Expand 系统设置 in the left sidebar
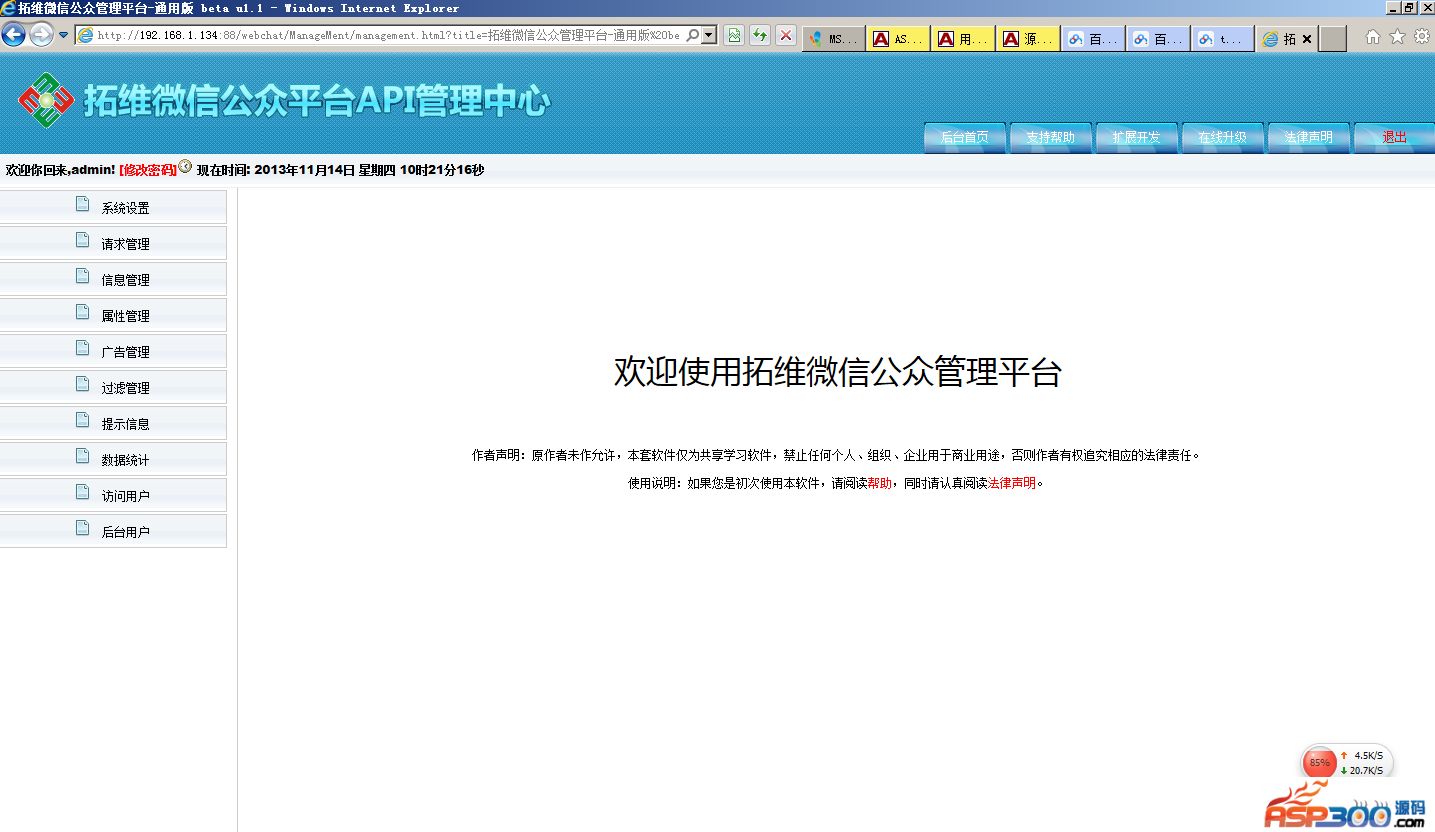 (125, 208)
